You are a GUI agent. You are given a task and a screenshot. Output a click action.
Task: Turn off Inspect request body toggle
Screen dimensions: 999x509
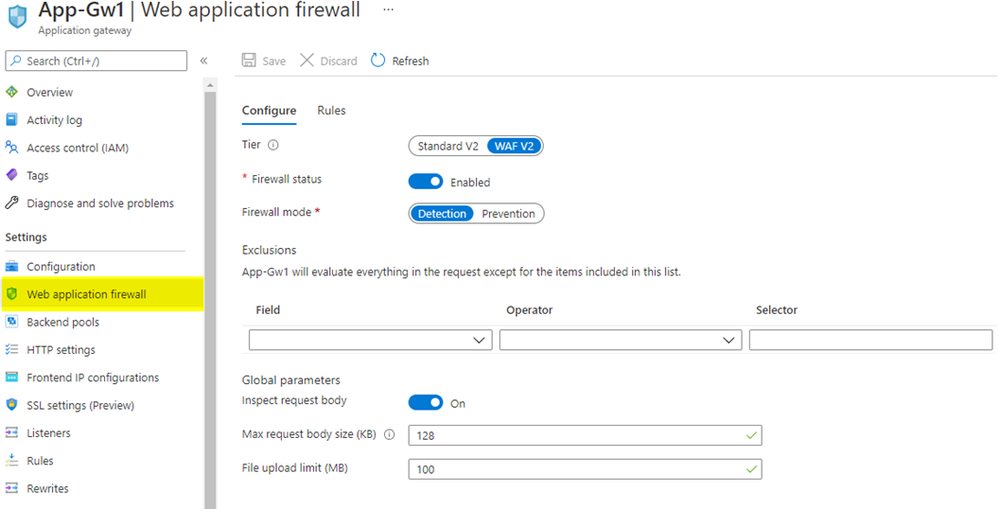[x=426, y=403]
